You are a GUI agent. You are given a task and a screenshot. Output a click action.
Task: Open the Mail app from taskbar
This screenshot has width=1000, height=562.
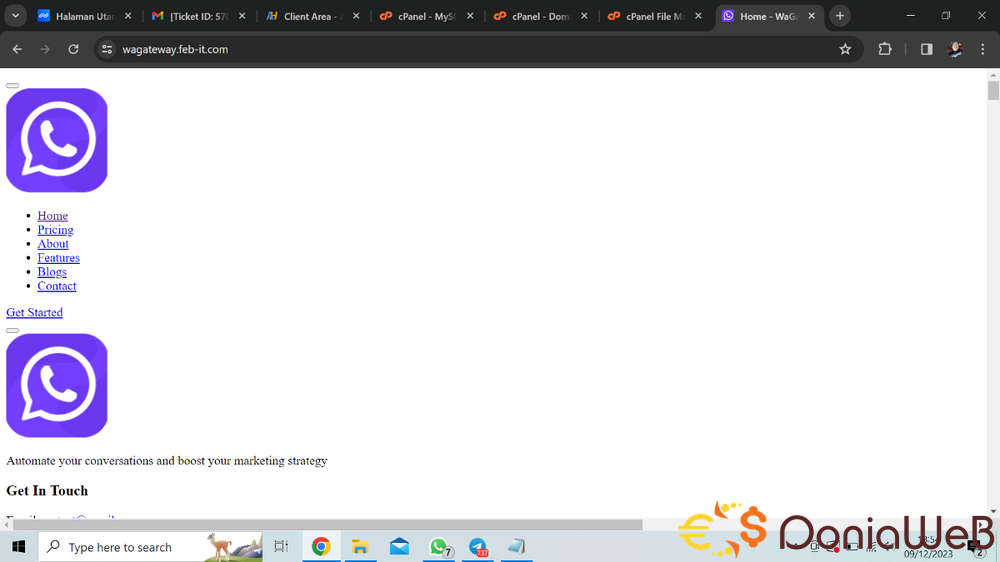click(x=399, y=547)
